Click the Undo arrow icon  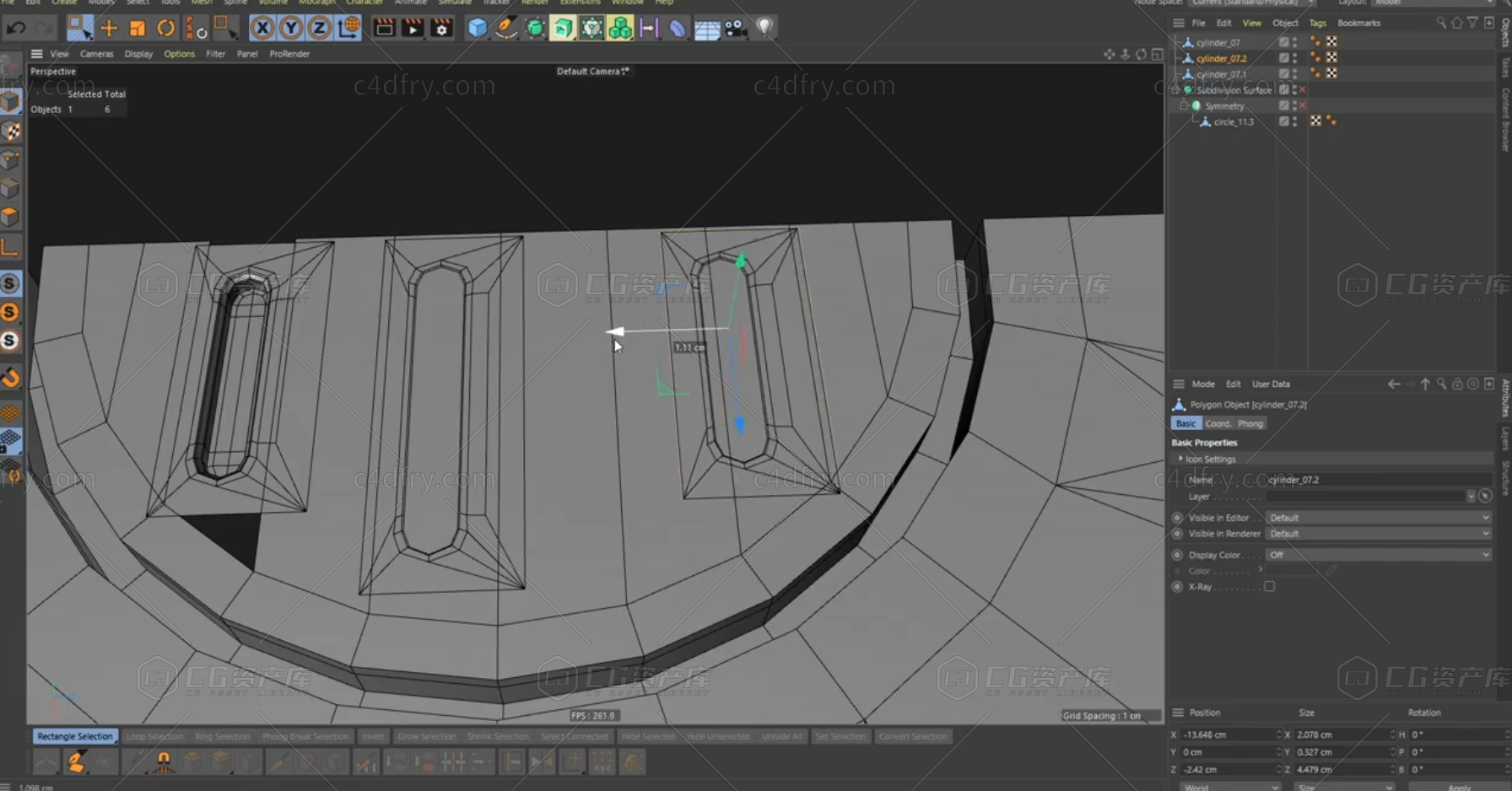16,29
